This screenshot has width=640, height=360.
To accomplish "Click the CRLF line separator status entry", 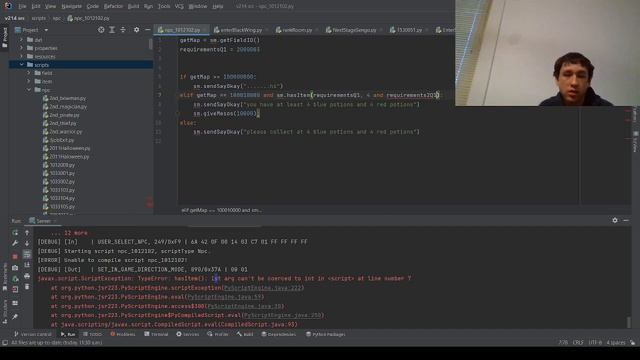I will (x=578, y=342).
